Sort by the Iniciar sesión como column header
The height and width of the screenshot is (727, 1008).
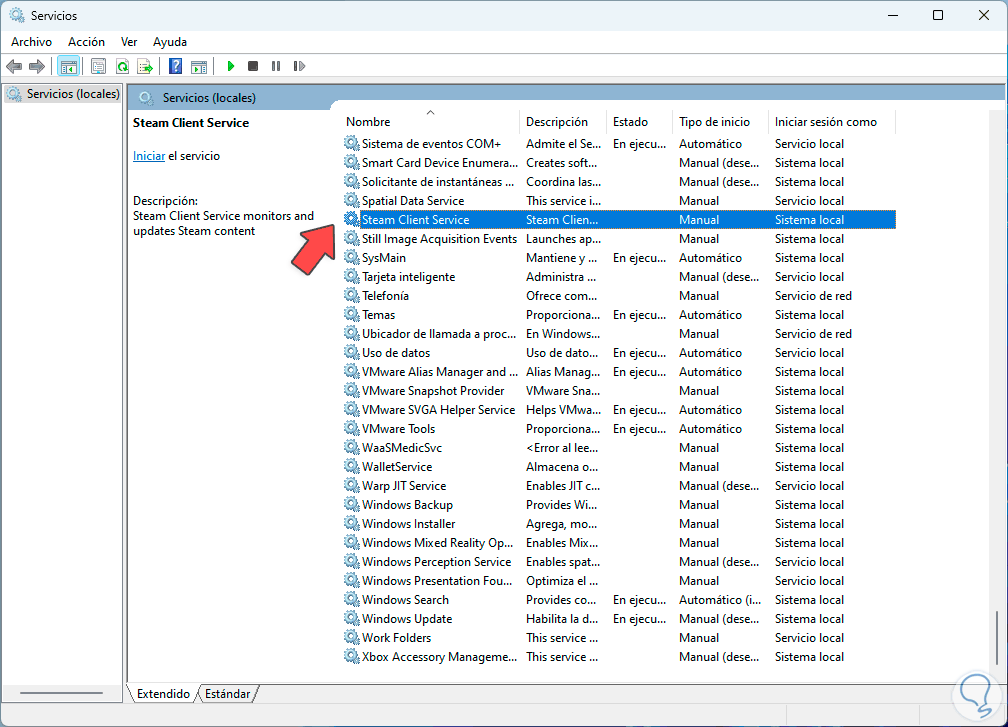[831, 121]
